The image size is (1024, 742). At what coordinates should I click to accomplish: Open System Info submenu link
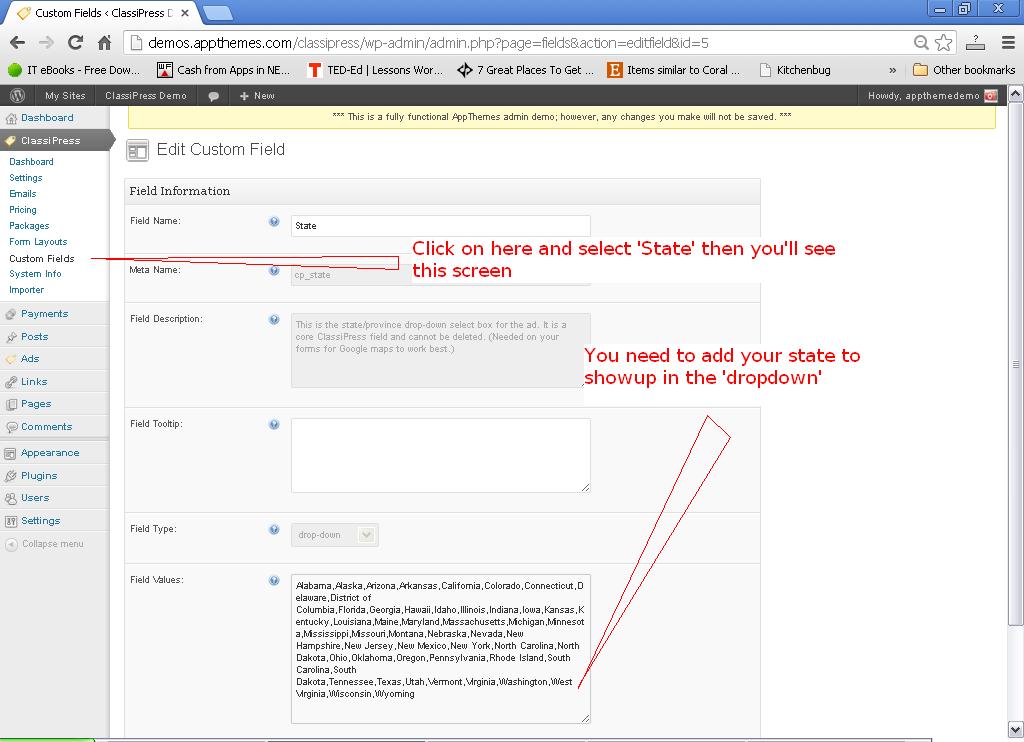point(35,274)
